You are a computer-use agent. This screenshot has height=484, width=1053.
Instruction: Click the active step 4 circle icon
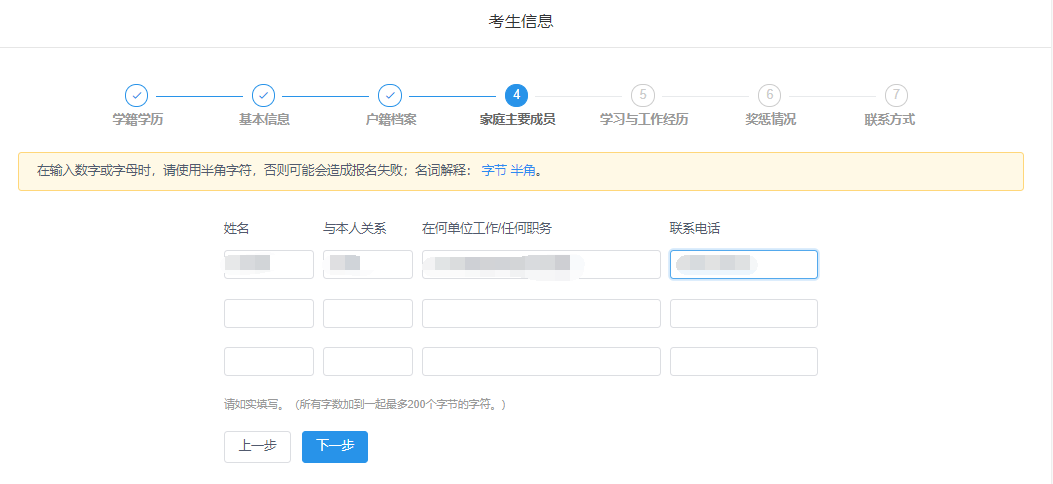point(516,95)
